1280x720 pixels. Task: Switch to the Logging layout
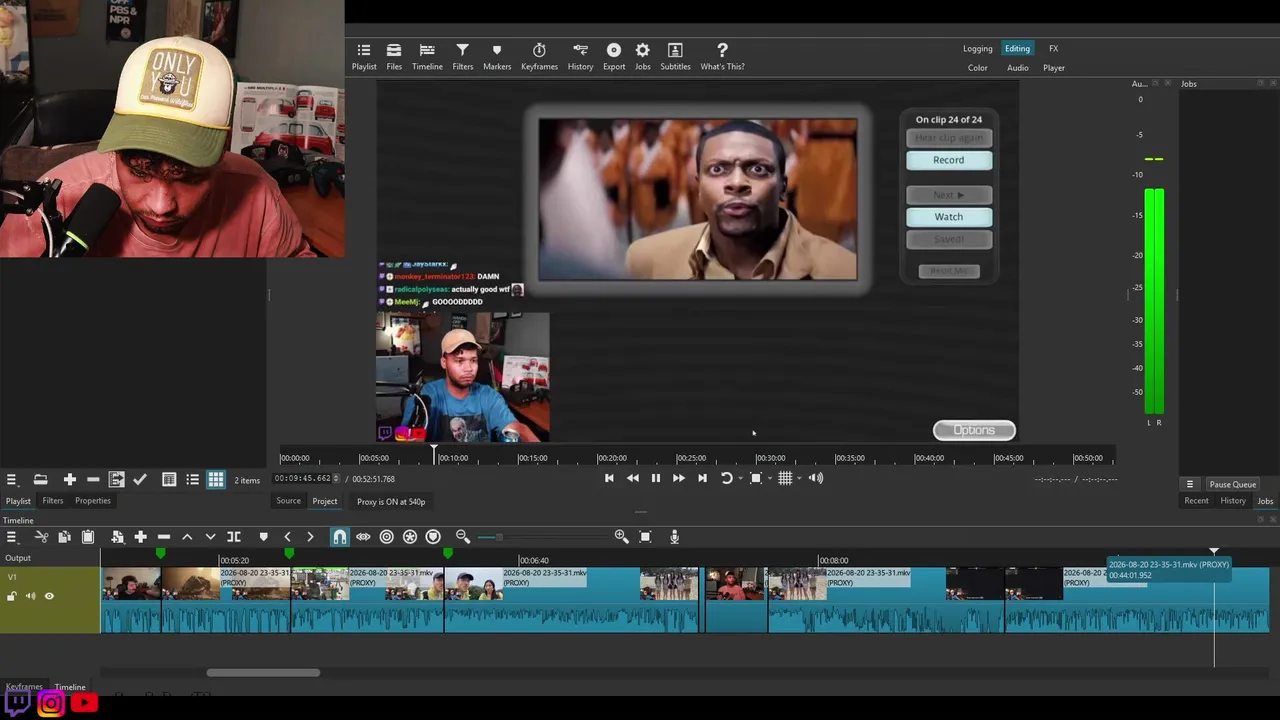[977, 49]
